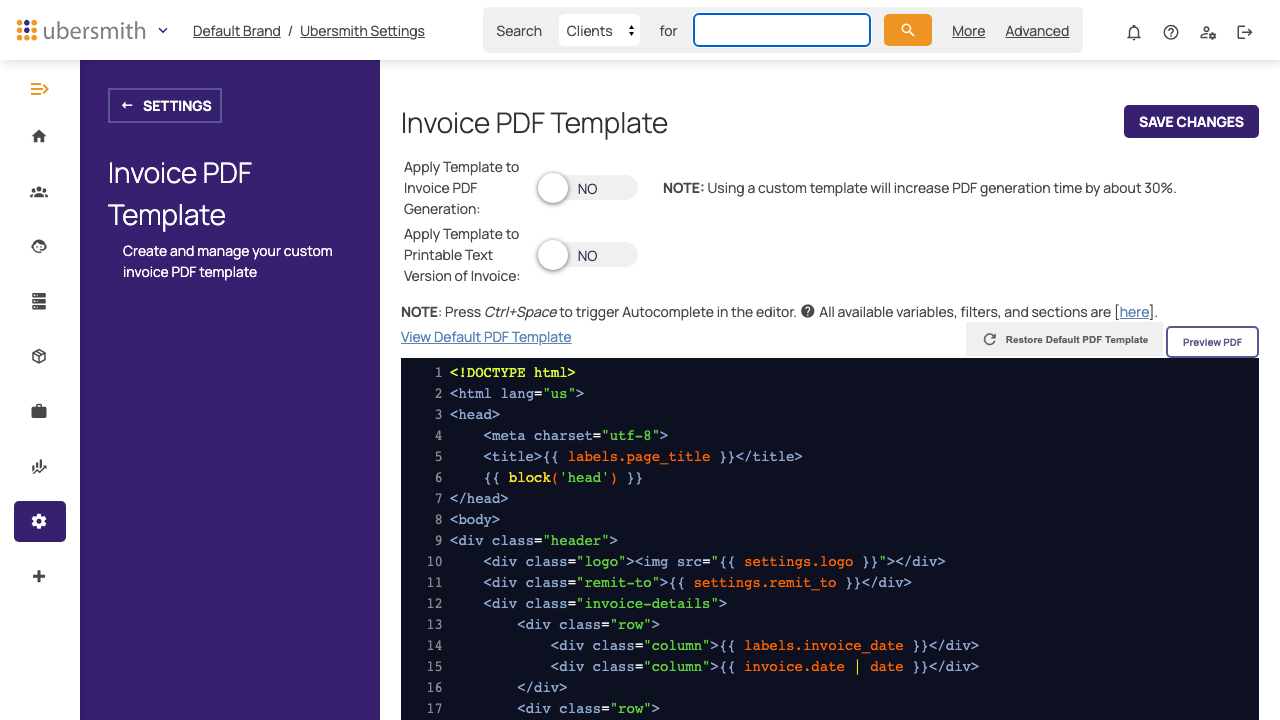Toggle Apply Template to Printable Text Version
Screen dimensions: 1280x720
pos(587,255)
